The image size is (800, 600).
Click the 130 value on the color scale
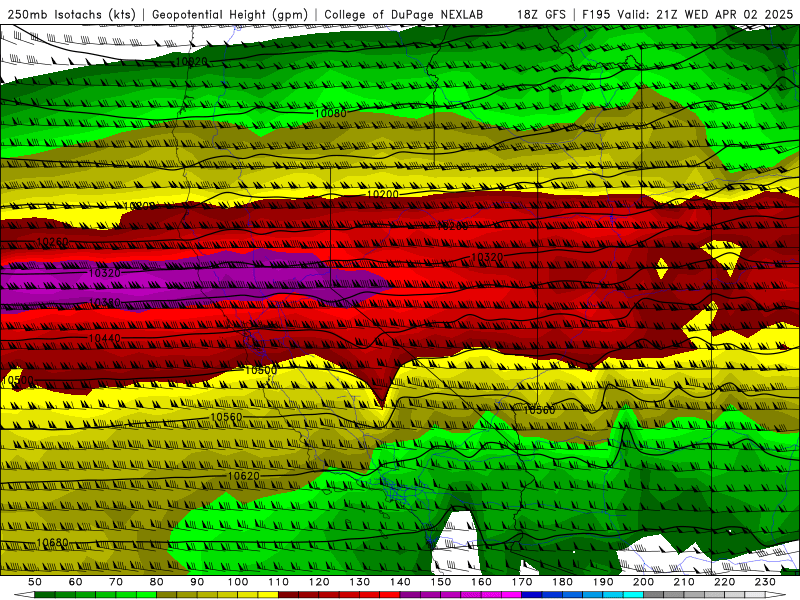(360, 582)
